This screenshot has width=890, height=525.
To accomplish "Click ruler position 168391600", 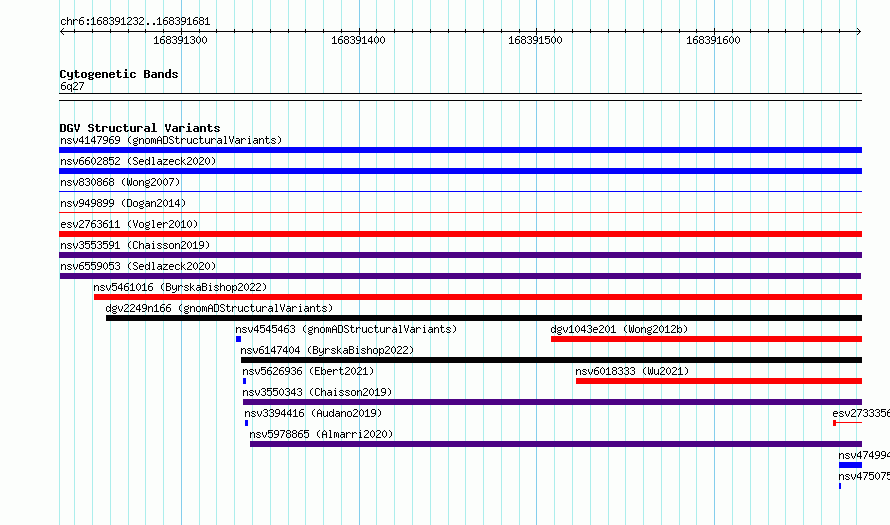I will coord(713,40).
